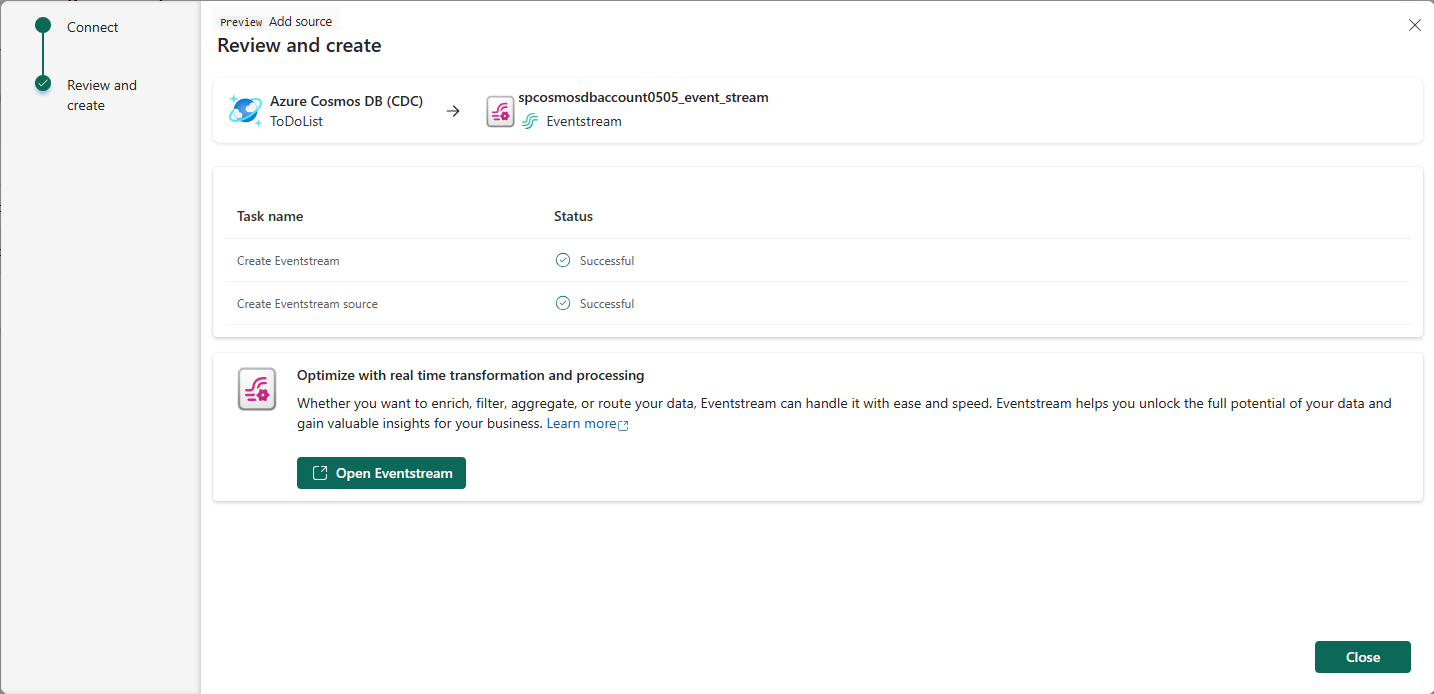Image resolution: width=1434 pixels, height=694 pixels.
Task: Click the event stream destination icon
Action: point(500,111)
